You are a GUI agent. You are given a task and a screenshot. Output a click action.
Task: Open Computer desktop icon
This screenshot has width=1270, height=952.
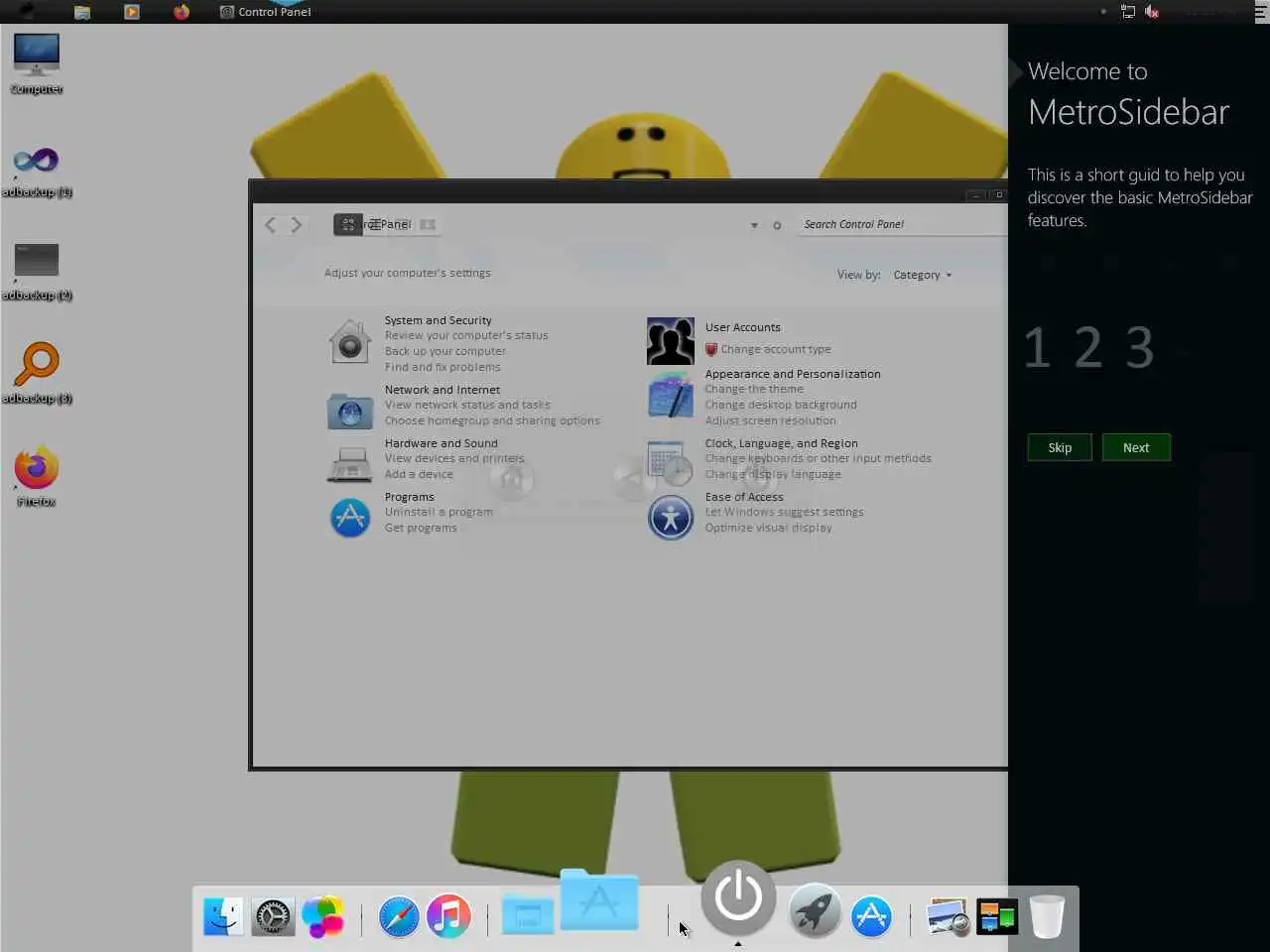click(x=37, y=63)
